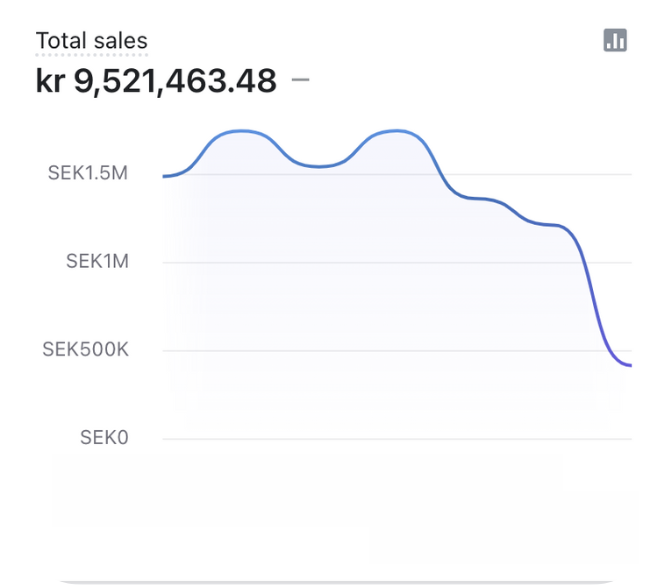
Task: Click the second peak of the sales line
Action: [x=397, y=131]
